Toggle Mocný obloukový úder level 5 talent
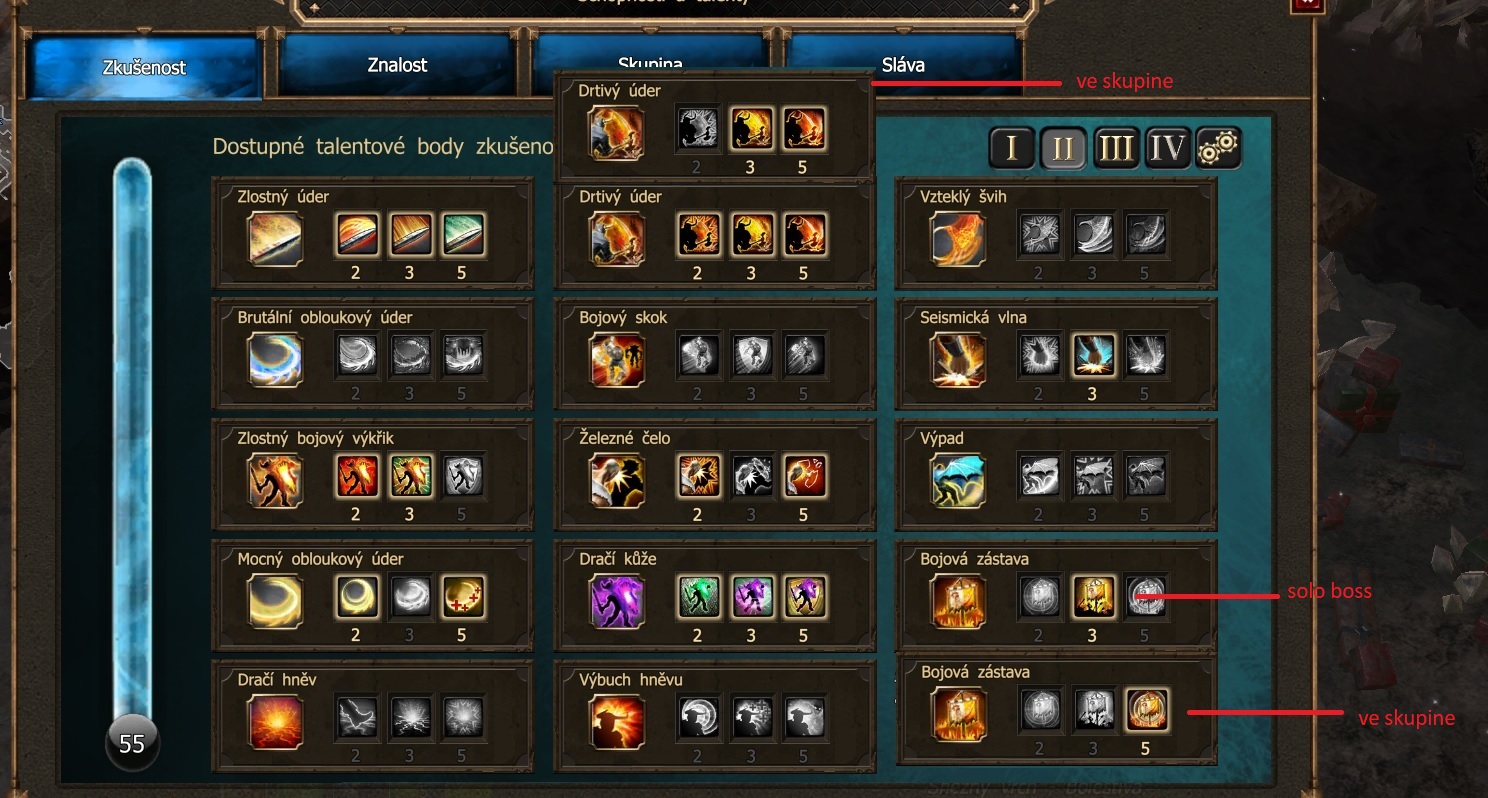This screenshot has width=1488, height=798. pos(462,597)
